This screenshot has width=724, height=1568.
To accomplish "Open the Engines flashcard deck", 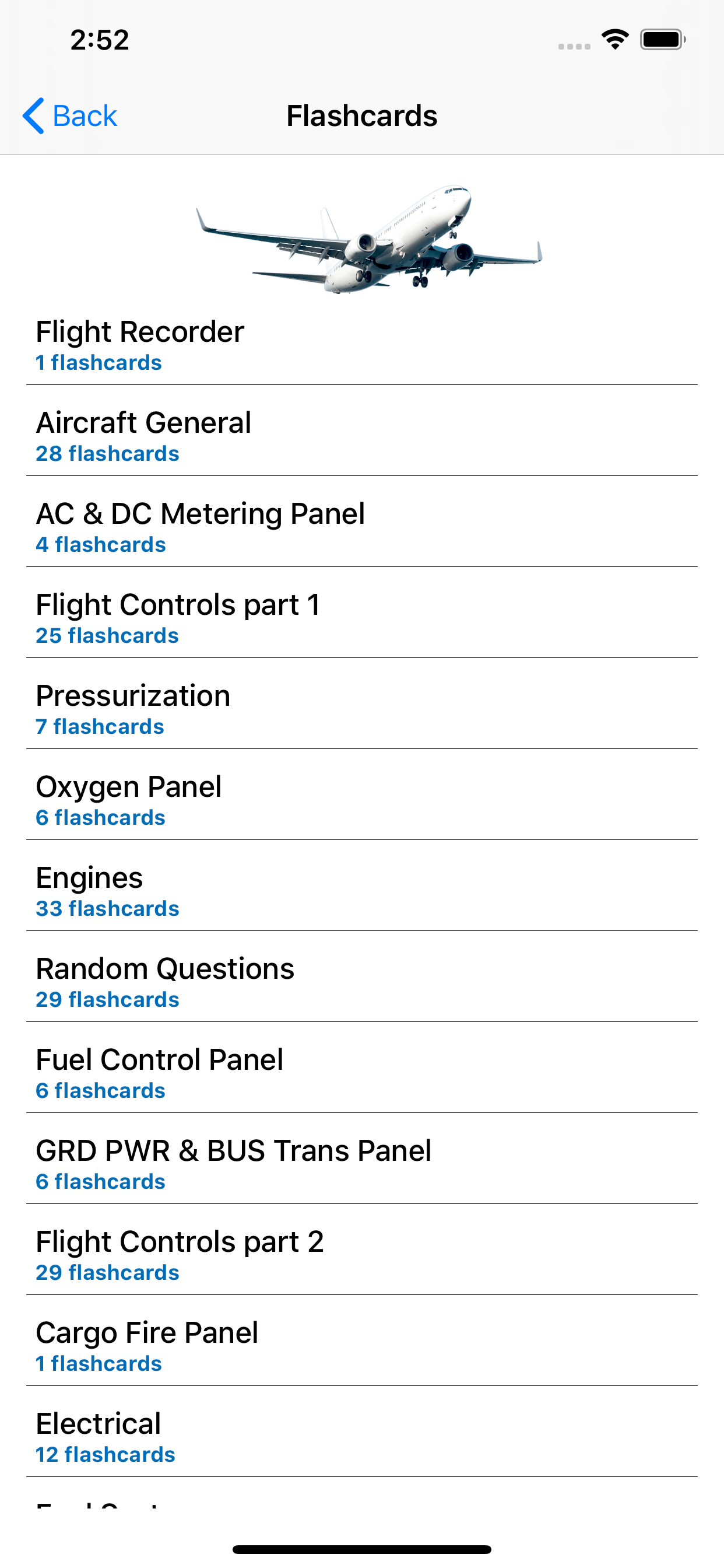I will pyautogui.click(x=361, y=891).
